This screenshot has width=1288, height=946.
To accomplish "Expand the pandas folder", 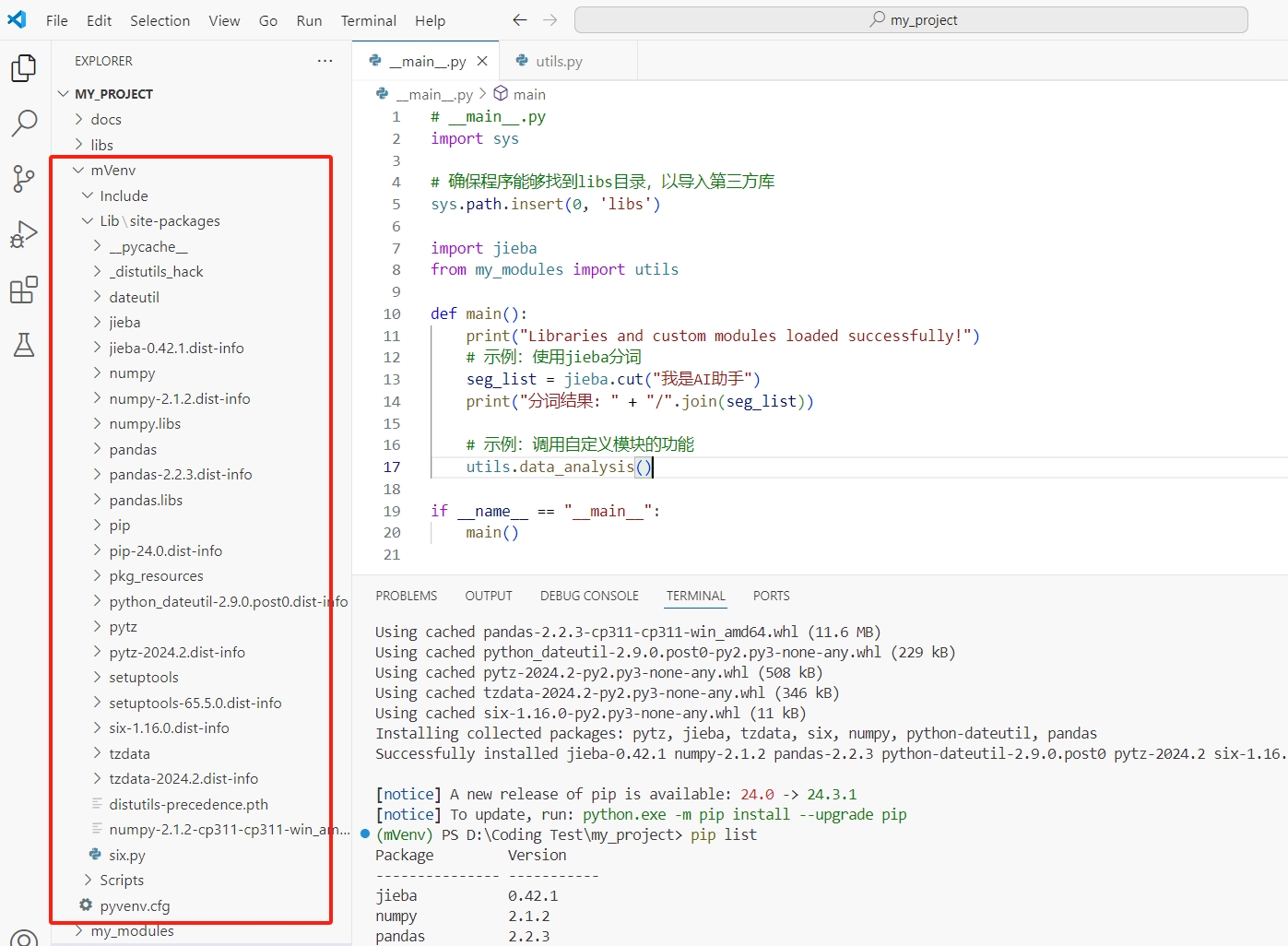I will click(x=201, y=449).
